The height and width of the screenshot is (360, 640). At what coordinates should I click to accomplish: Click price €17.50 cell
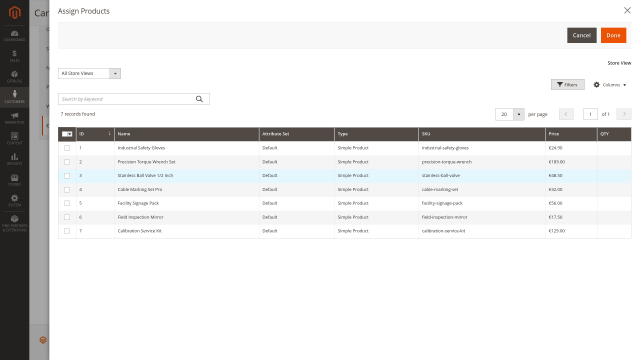pos(571,217)
